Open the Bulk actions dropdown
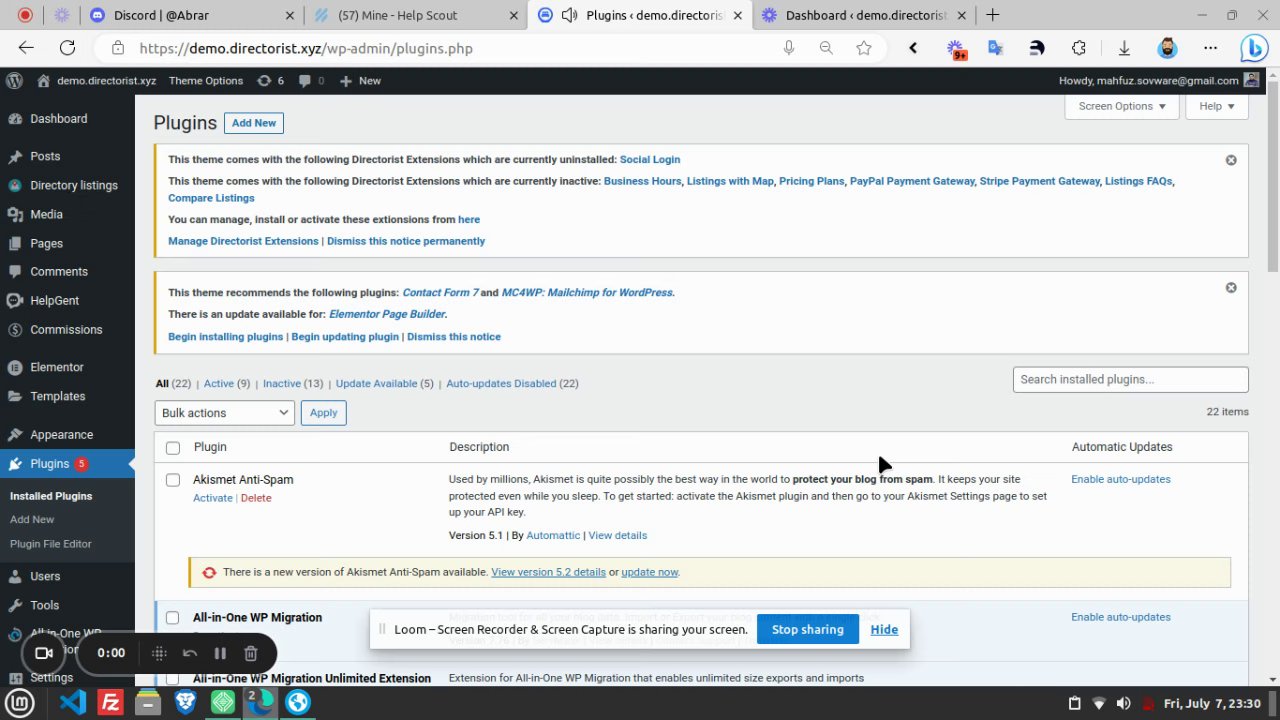Viewport: 1280px width, 720px height. click(224, 413)
